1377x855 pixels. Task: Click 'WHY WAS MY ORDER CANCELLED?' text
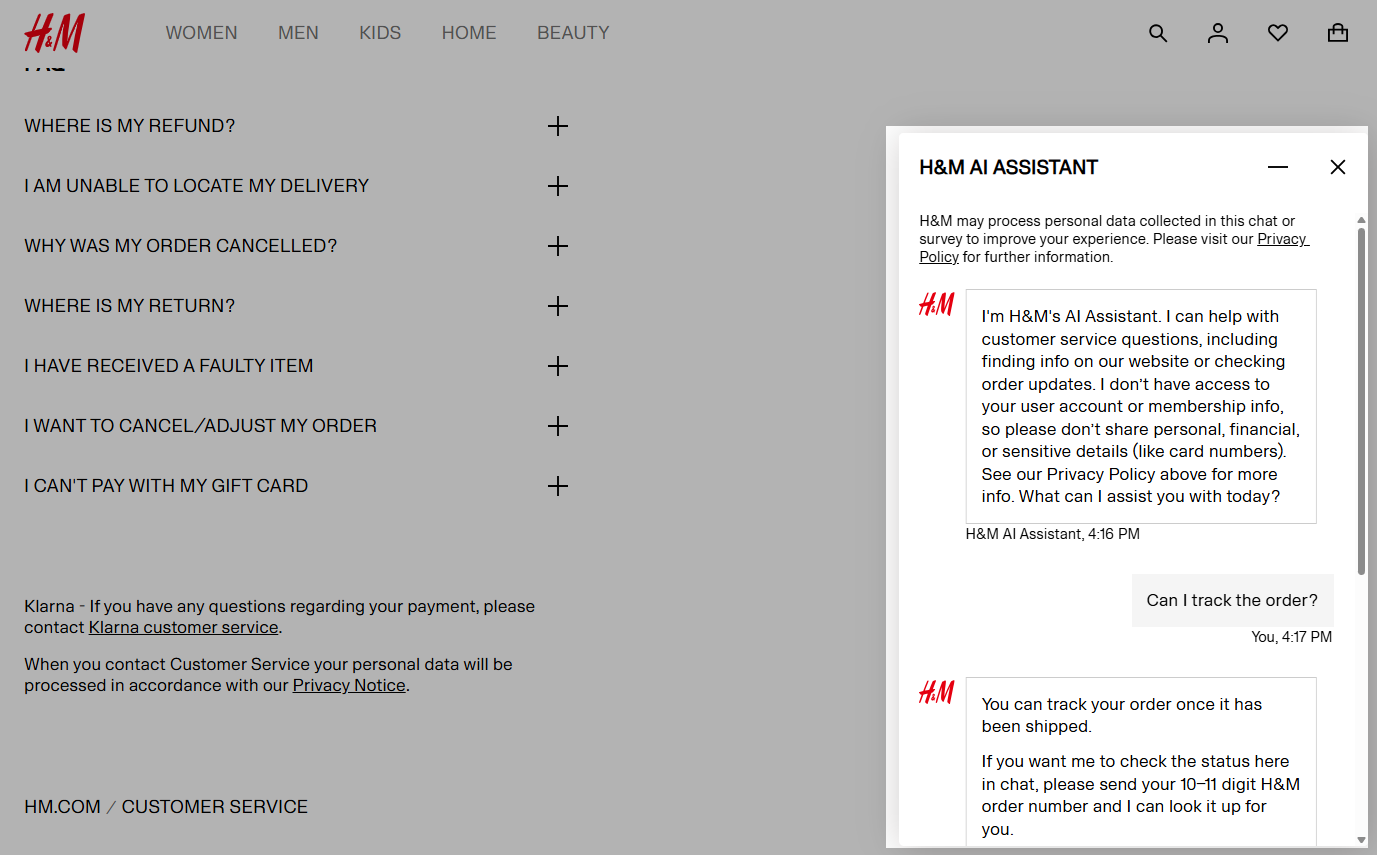(181, 246)
